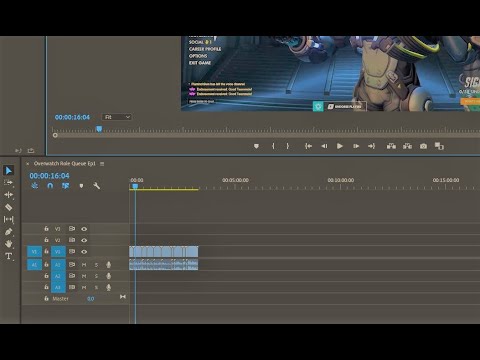The height and width of the screenshot is (360, 480).
Task: Start voice-over record on A2
Action: click(x=108, y=276)
